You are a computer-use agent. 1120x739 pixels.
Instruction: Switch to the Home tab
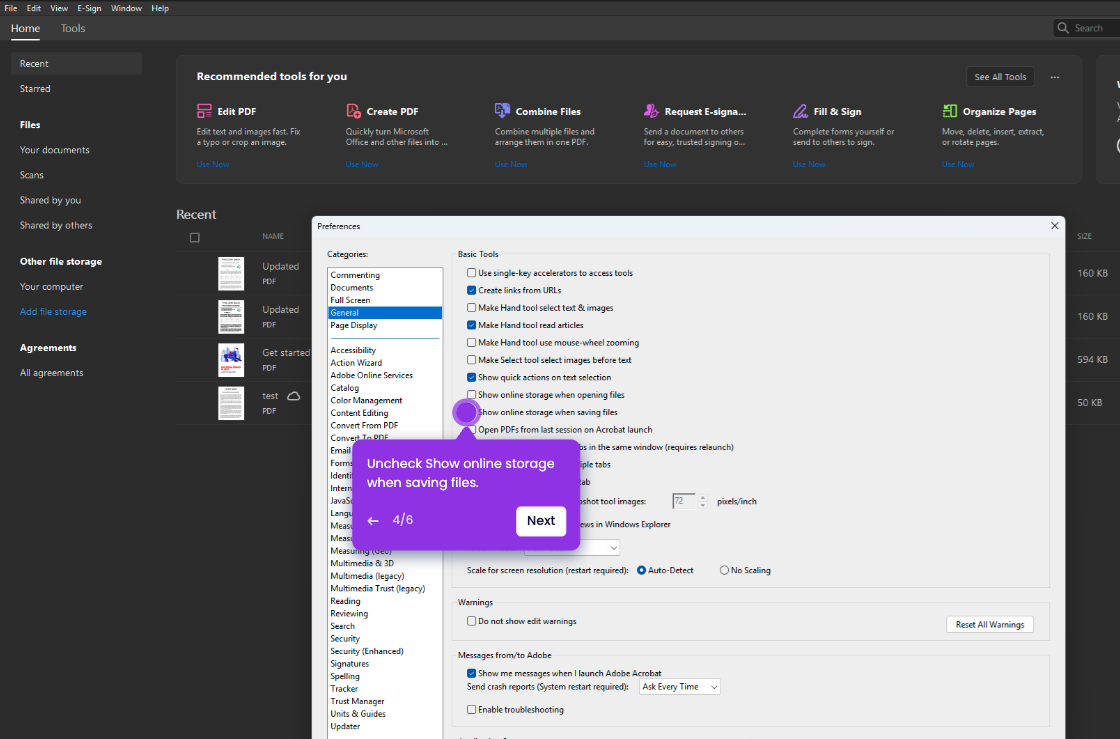tap(25, 28)
